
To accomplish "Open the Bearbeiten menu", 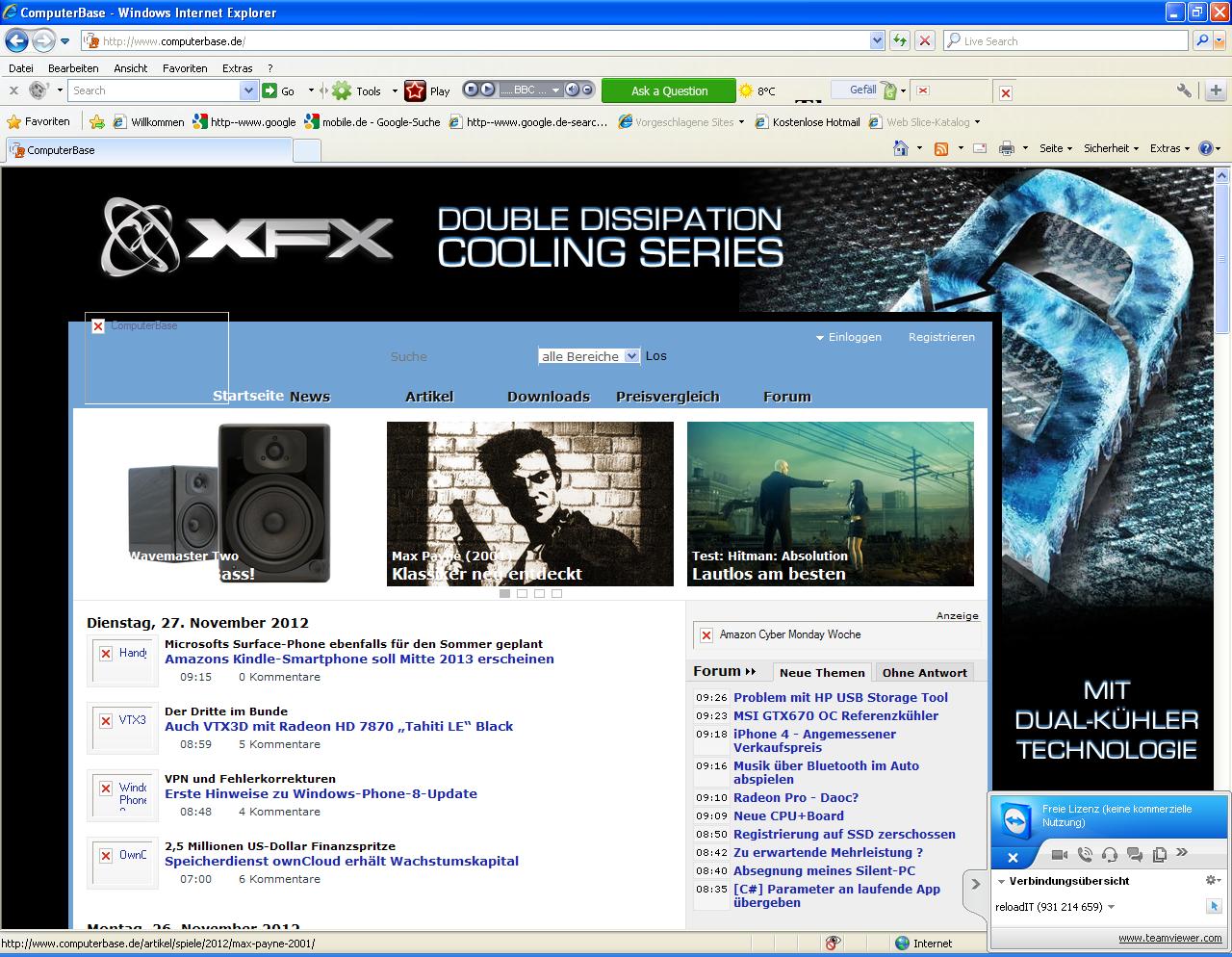I will click(73, 68).
